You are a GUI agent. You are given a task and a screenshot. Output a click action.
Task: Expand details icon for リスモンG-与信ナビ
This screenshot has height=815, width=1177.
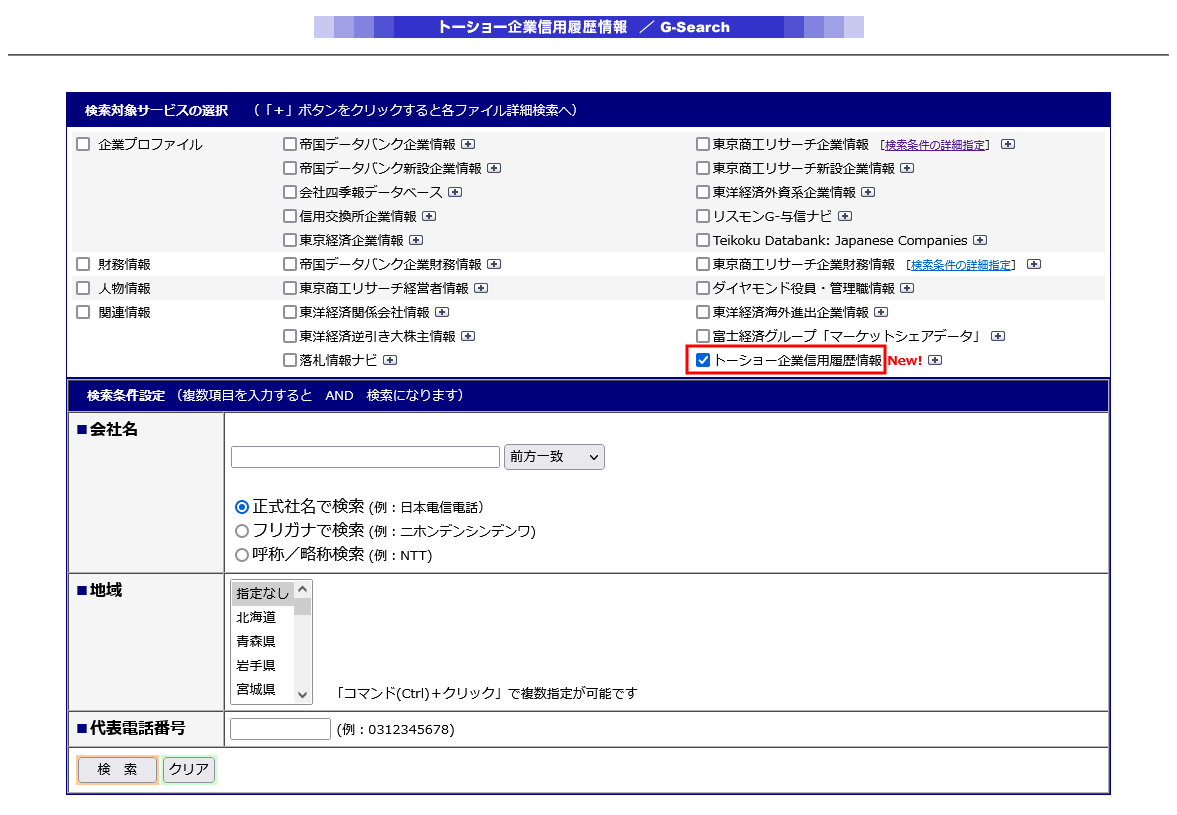click(845, 216)
